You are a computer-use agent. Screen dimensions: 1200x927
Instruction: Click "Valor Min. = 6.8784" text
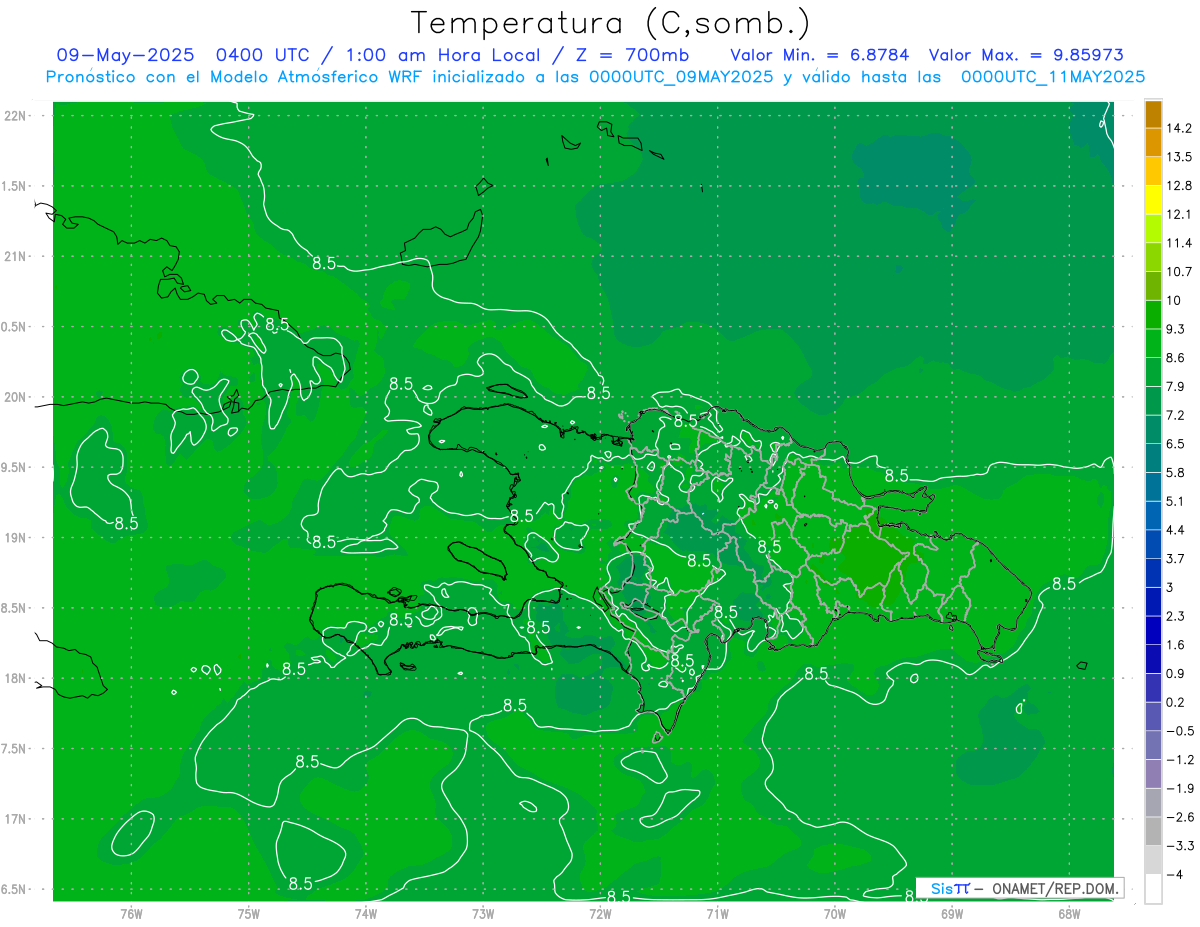[820, 55]
